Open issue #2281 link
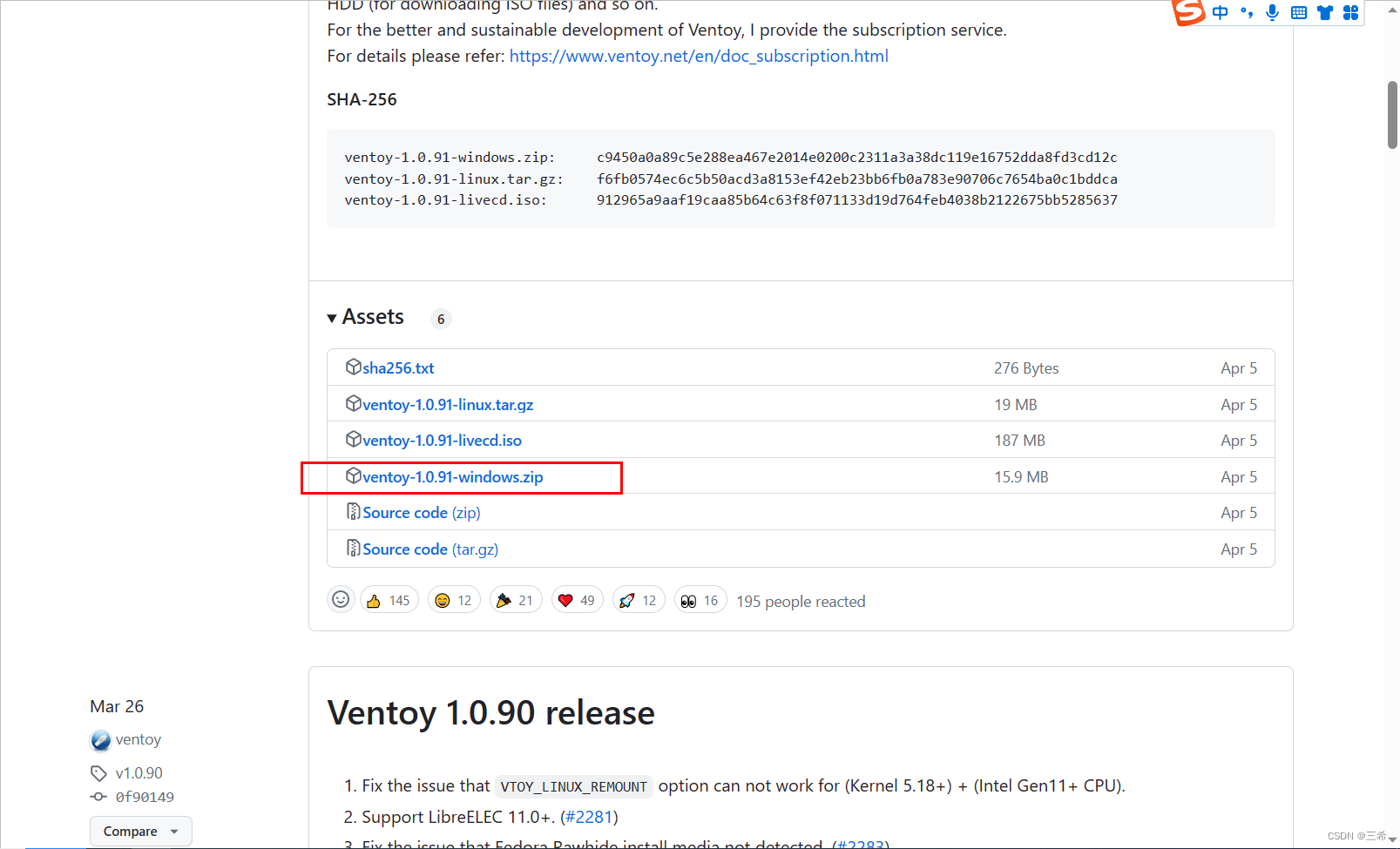This screenshot has width=1400, height=849. tap(589, 817)
